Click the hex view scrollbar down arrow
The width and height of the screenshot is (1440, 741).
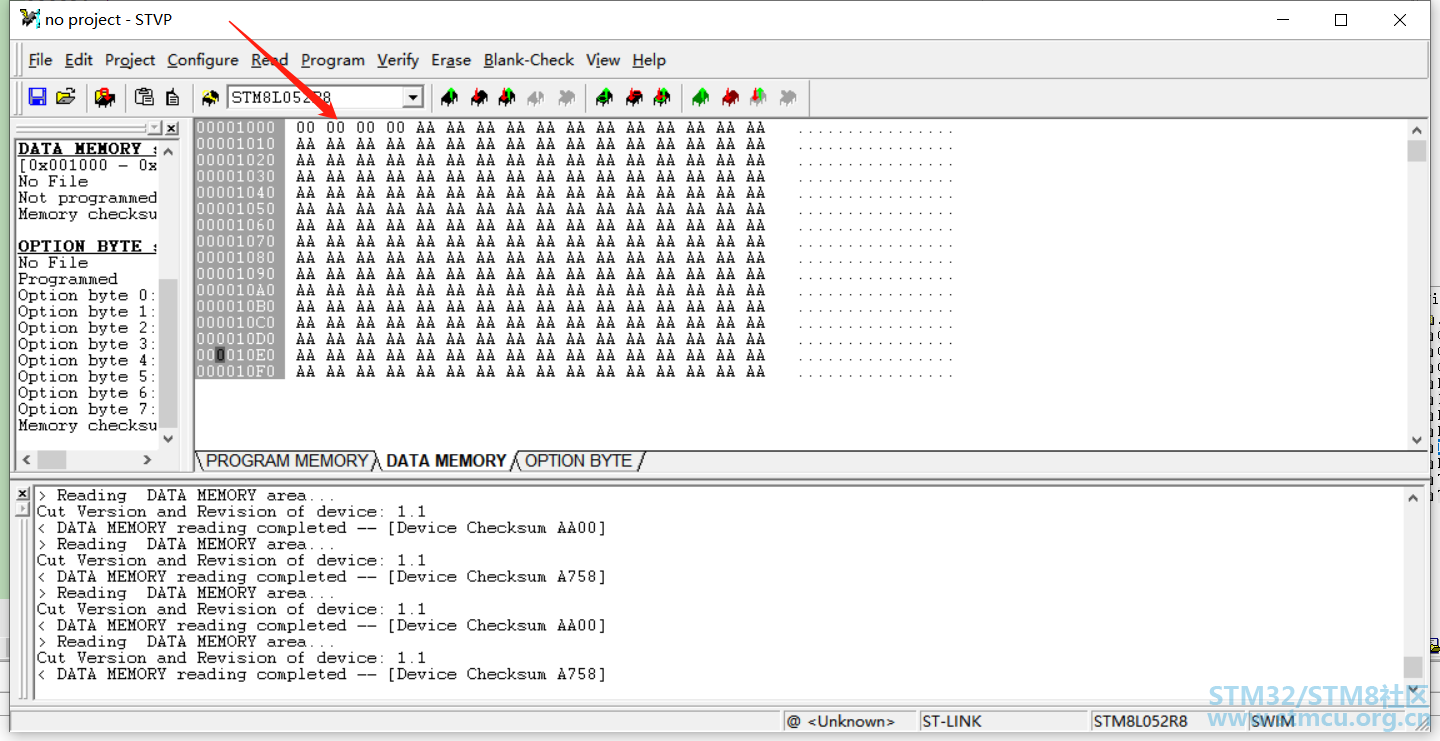[1416, 439]
